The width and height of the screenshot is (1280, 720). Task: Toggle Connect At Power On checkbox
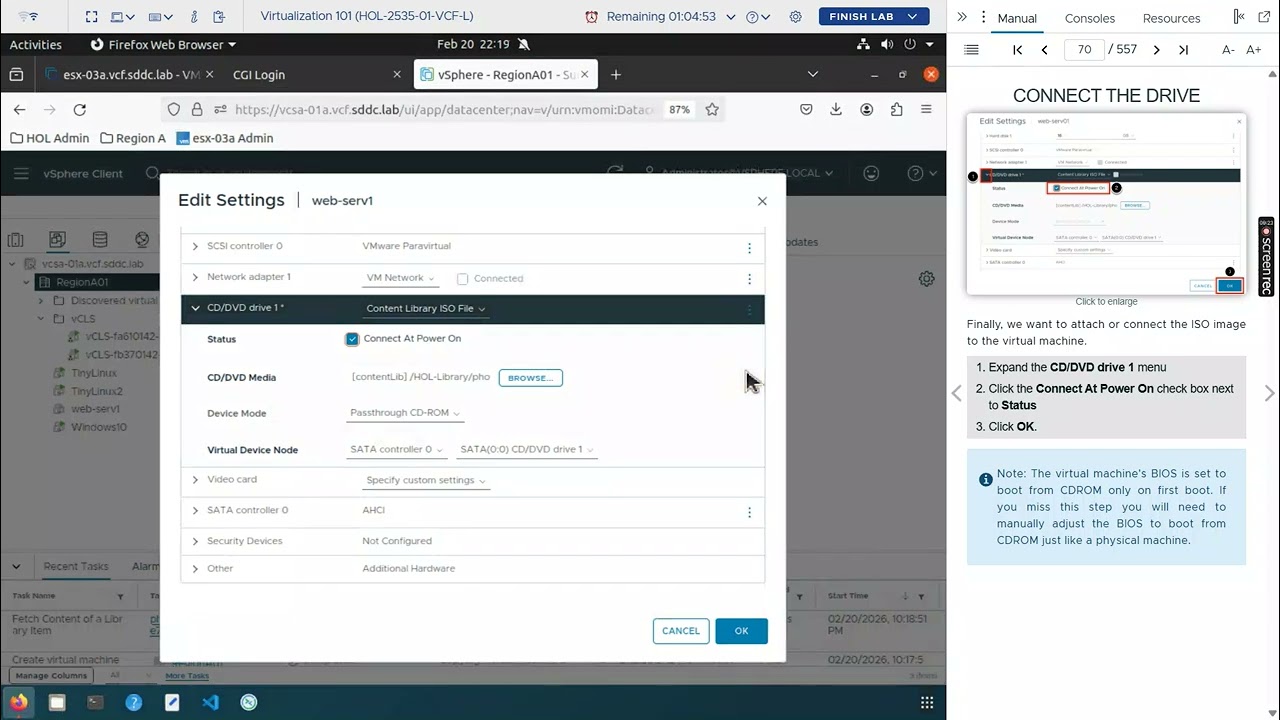352,339
